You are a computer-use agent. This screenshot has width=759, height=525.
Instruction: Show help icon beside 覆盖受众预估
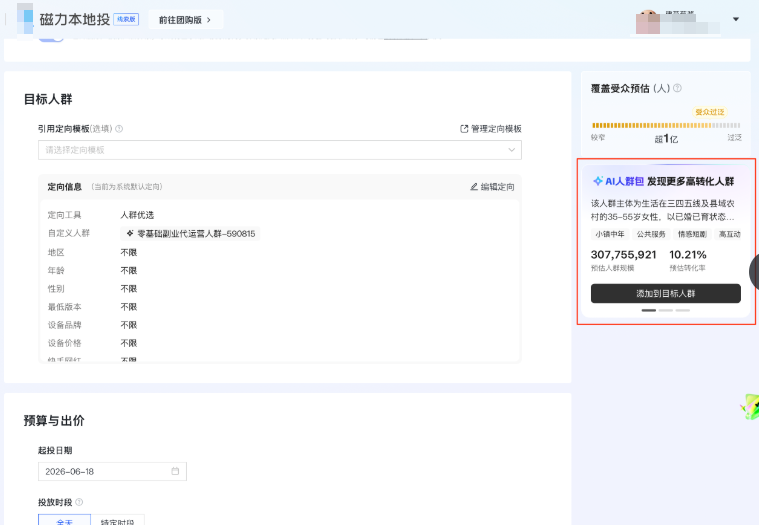coord(678,88)
